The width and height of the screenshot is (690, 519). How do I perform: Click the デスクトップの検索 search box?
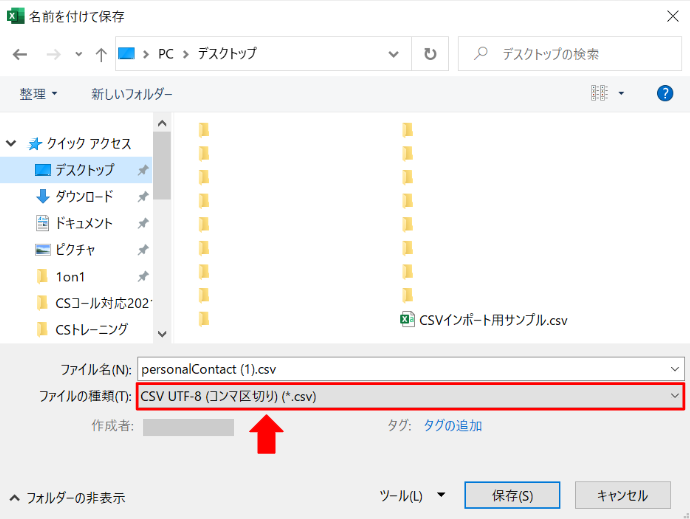pos(569,54)
